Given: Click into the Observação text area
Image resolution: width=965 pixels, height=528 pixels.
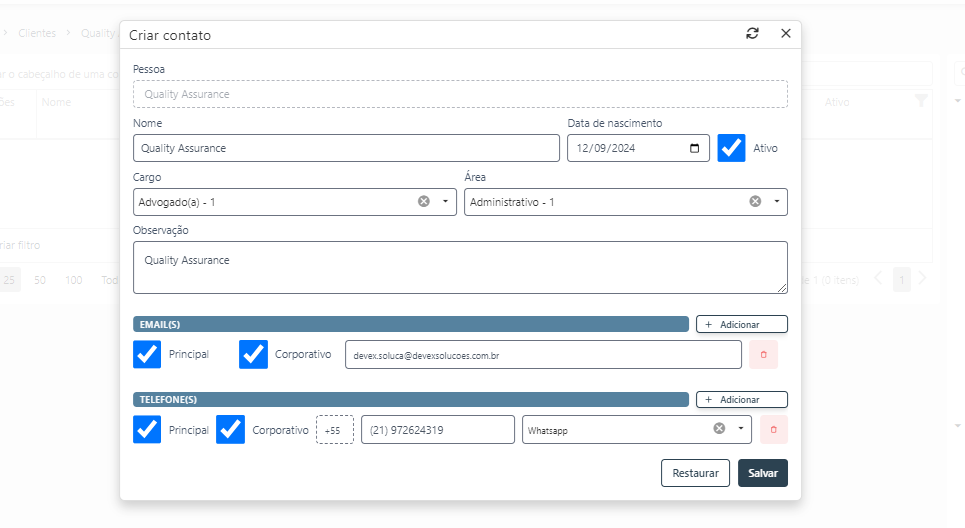Looking at the screenshot, I should point(460,267).
